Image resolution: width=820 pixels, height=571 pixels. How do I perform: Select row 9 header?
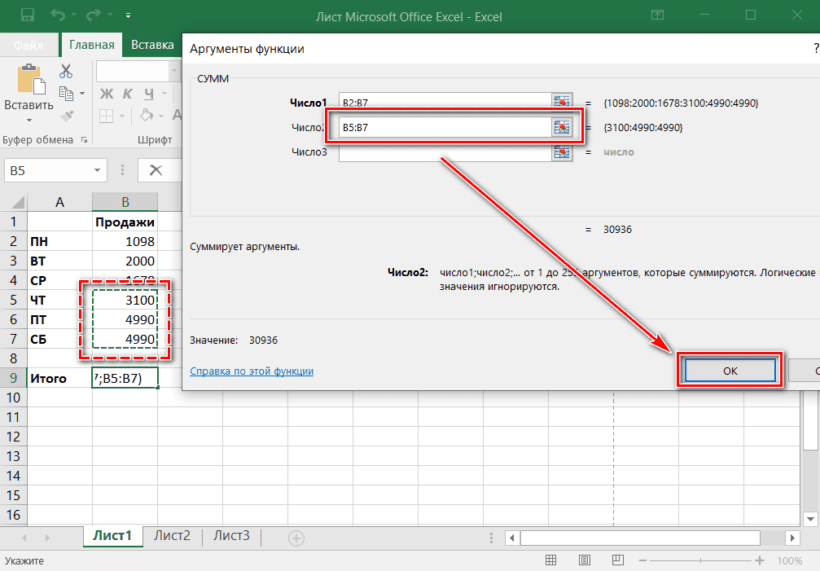[13, 378]
